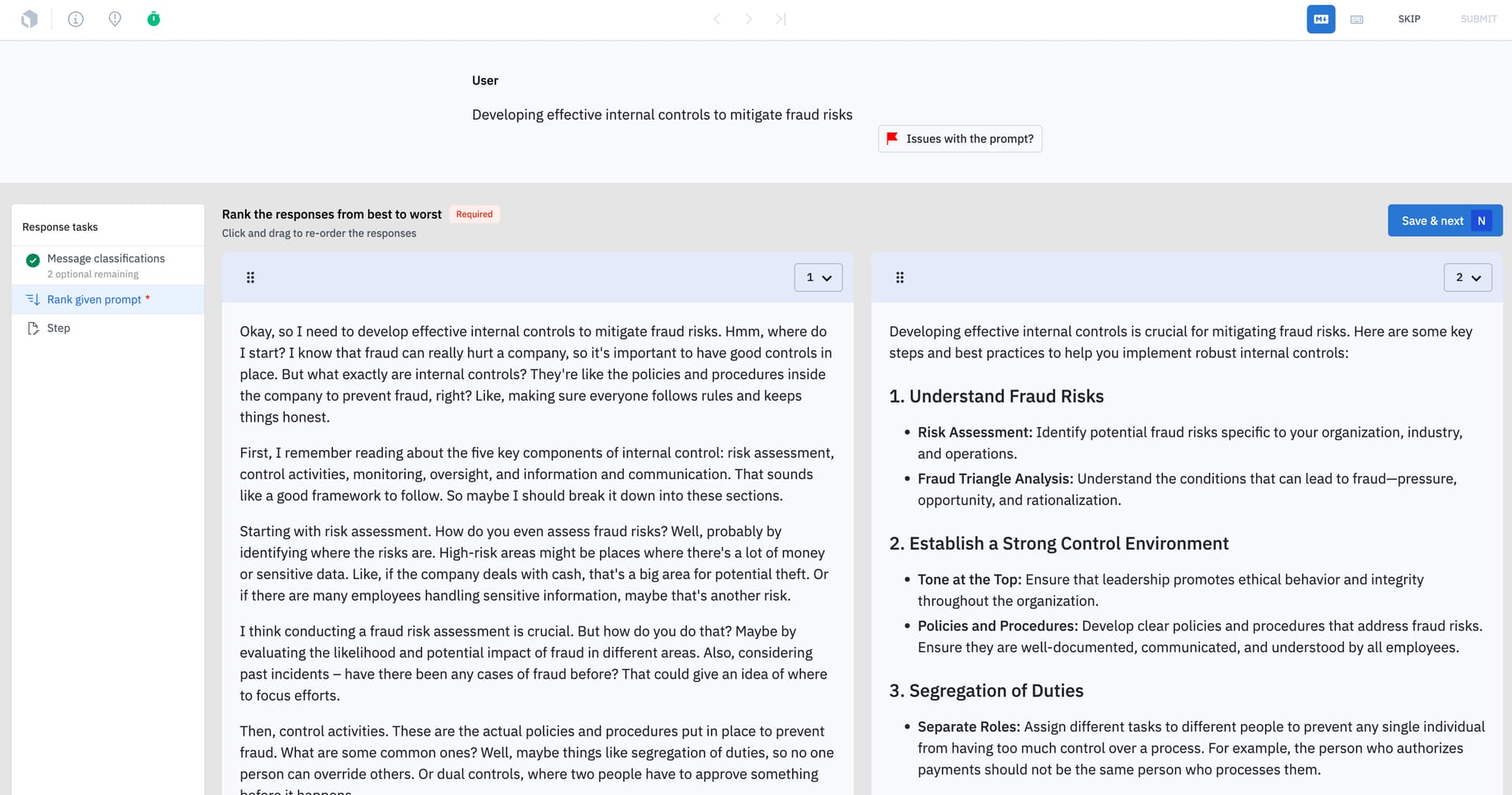The height and width of the screenshot is (795, 1512).
Task: Click the SUBMIT button
Action: click(1478, 19)
